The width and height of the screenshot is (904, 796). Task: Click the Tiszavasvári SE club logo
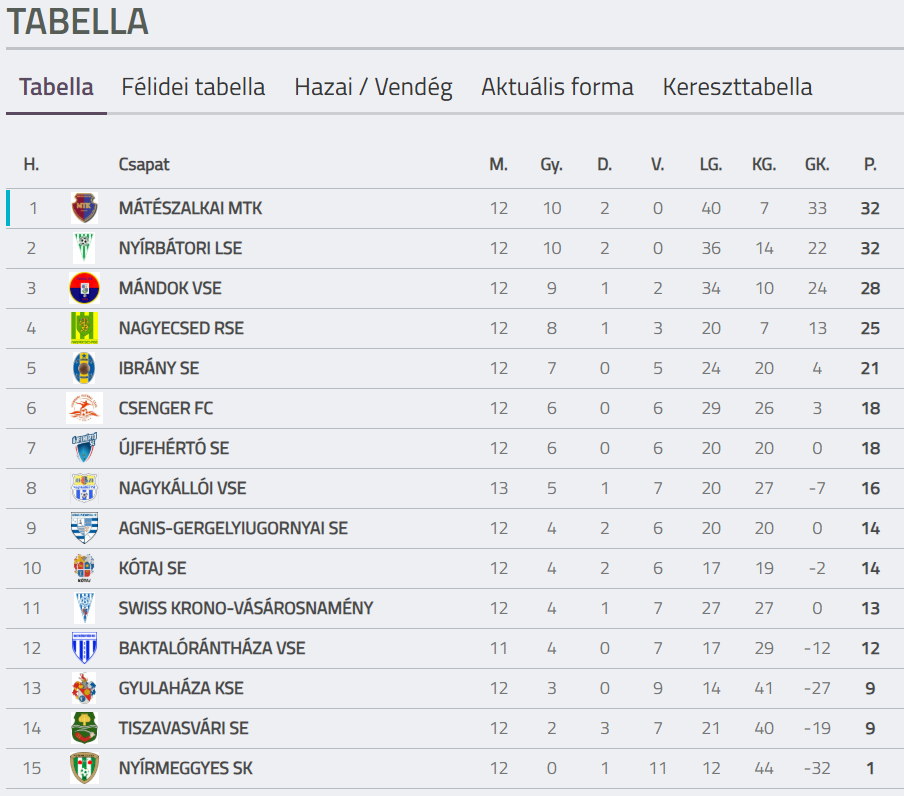coord(84,728)
